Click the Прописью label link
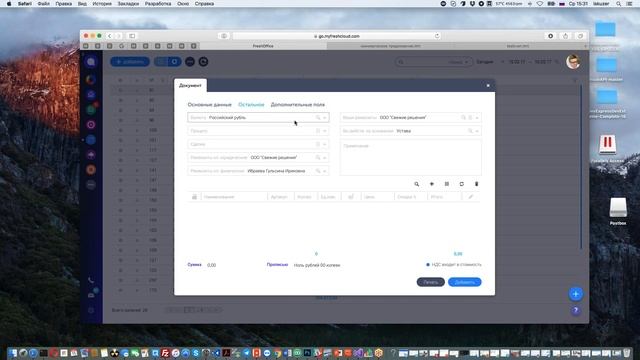The height and width of the screenshot is (360, 640). tap(277, 264)
